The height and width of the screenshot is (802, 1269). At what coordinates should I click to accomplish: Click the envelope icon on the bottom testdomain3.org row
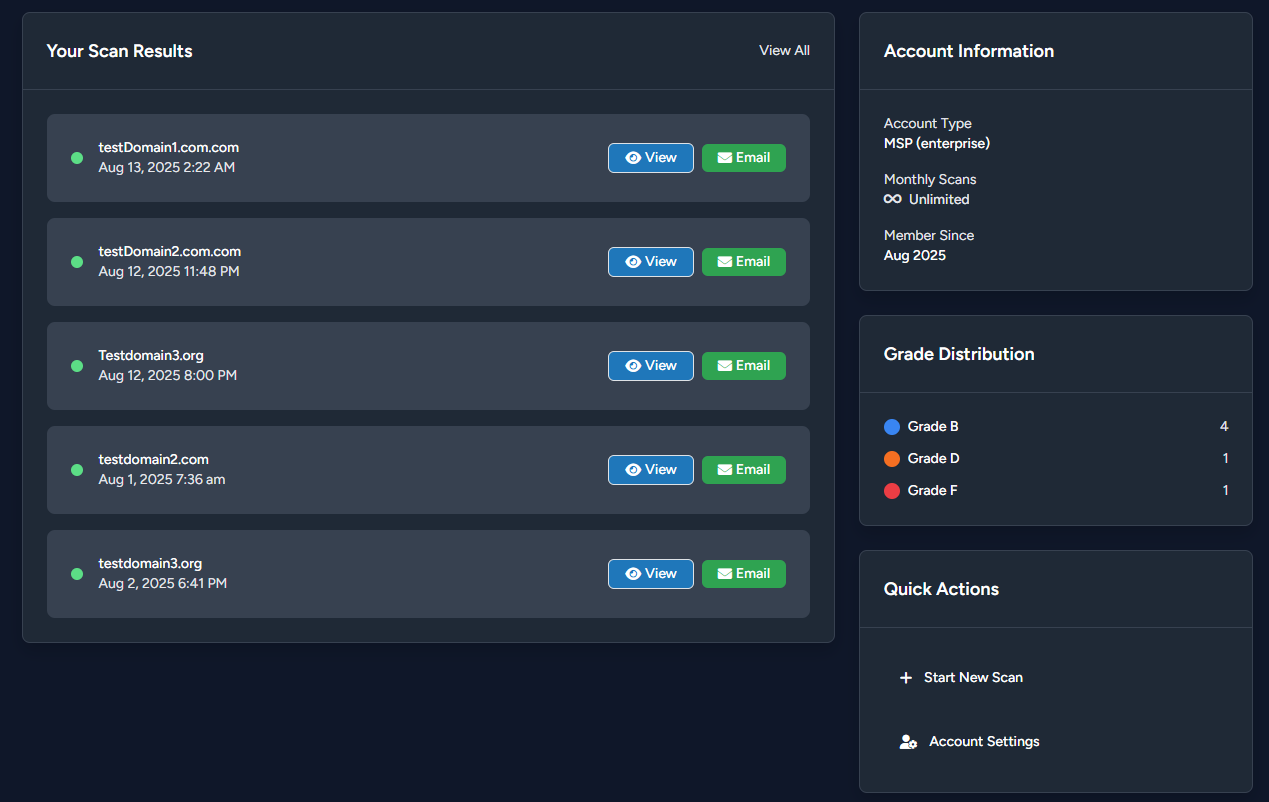(726, 573)
